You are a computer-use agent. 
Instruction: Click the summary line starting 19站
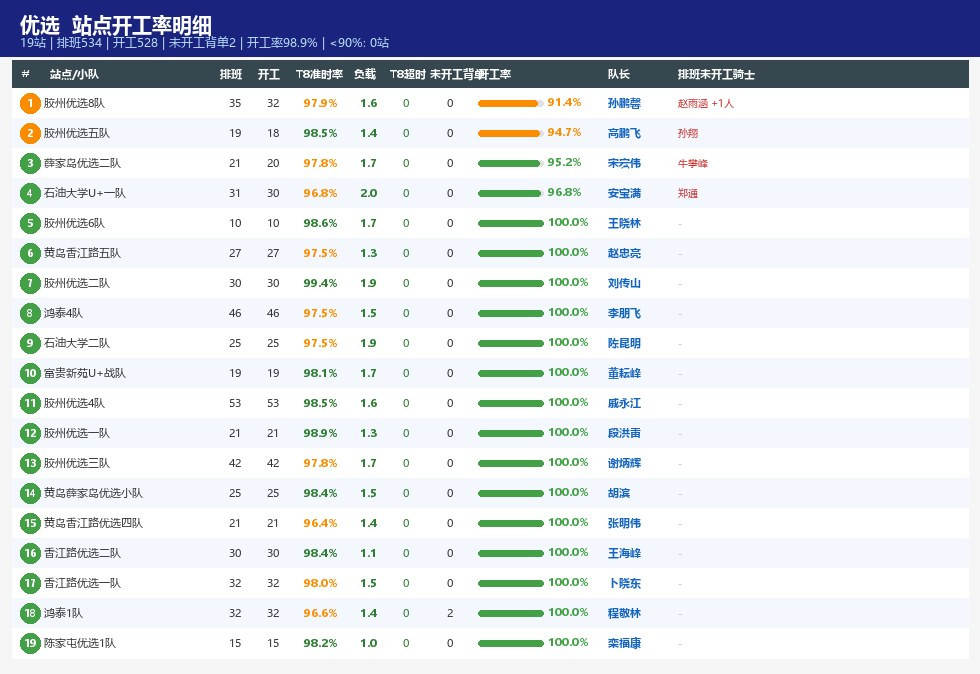[204, 43]
